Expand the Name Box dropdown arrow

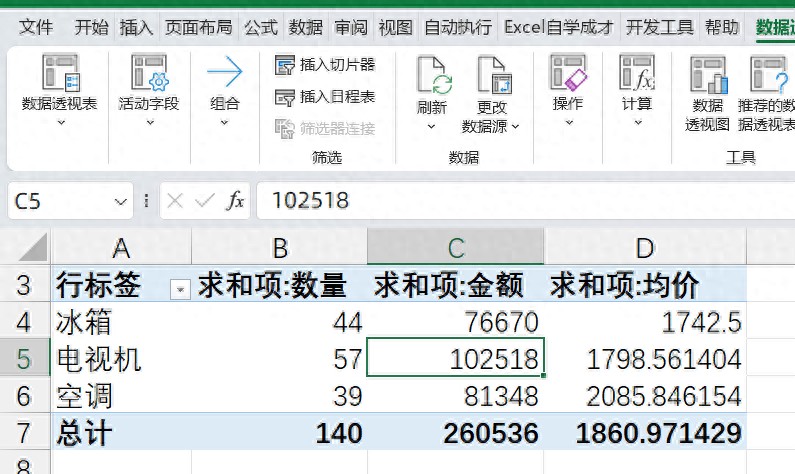tap(121, 202)
